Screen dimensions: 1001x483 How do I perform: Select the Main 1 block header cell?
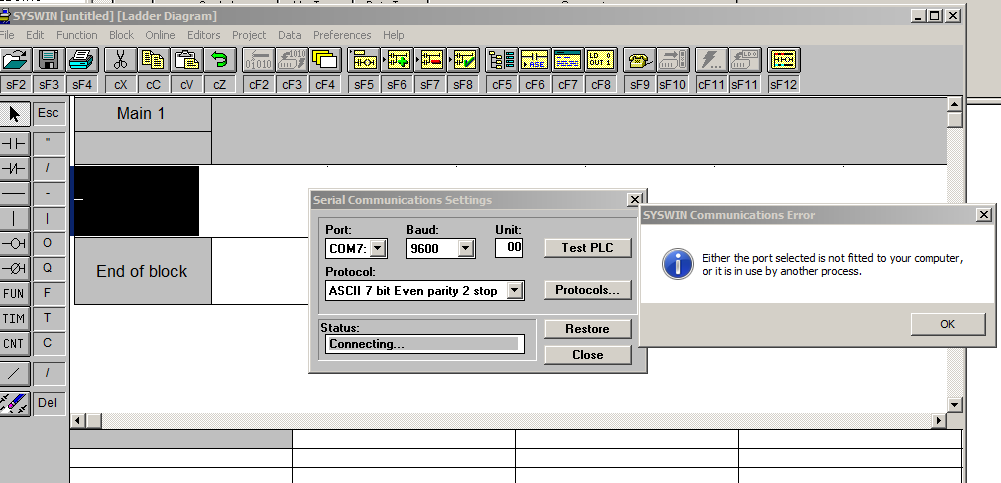pyautogui.click(x=143, y=114)
